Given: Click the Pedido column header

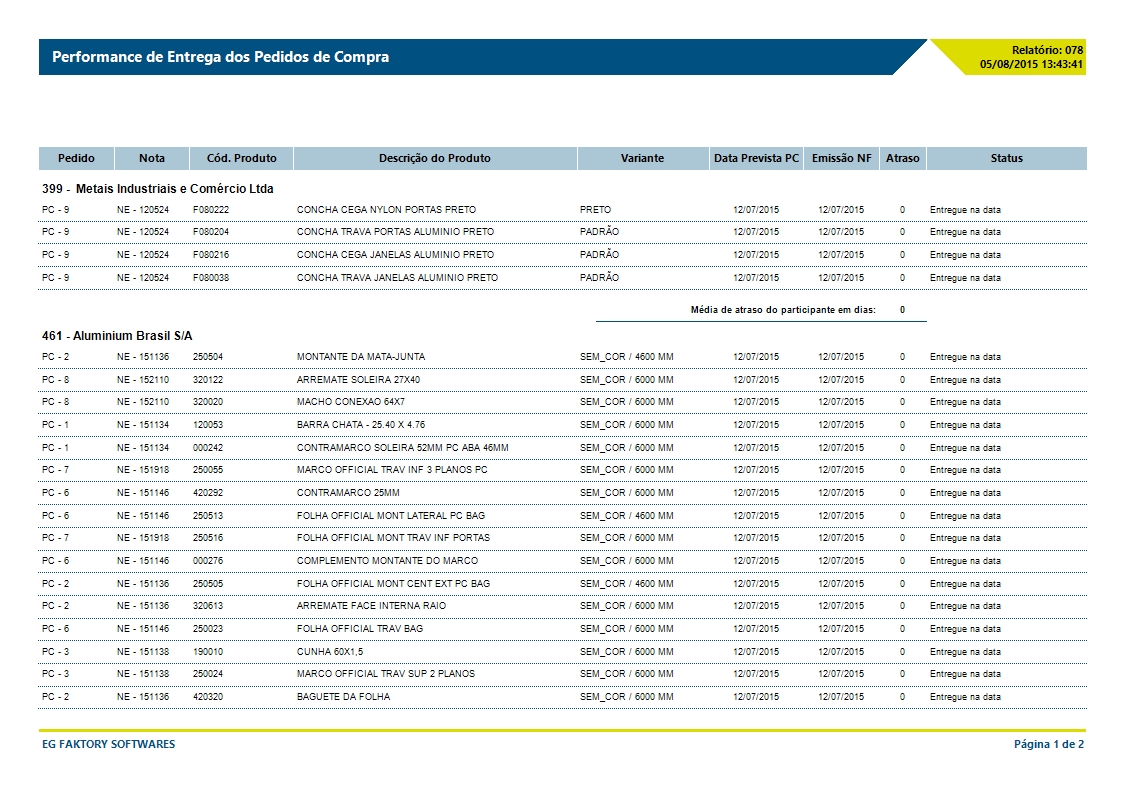Looking at the screenshot, I should coord(76,158).
